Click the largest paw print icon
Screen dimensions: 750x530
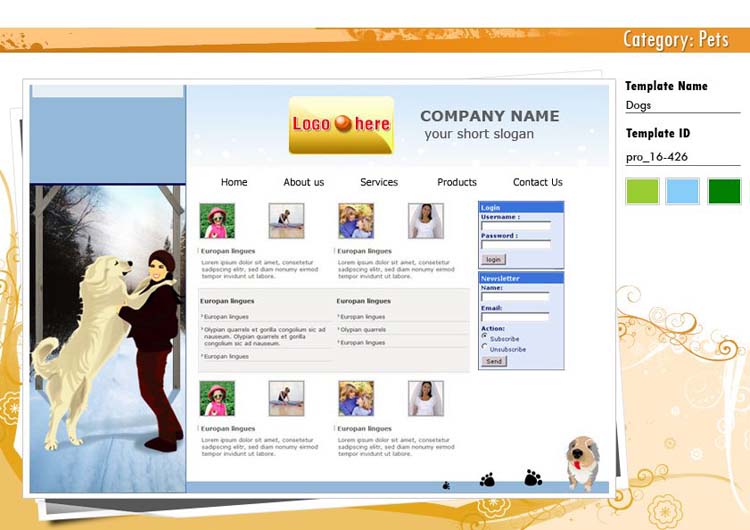(533, 478)
